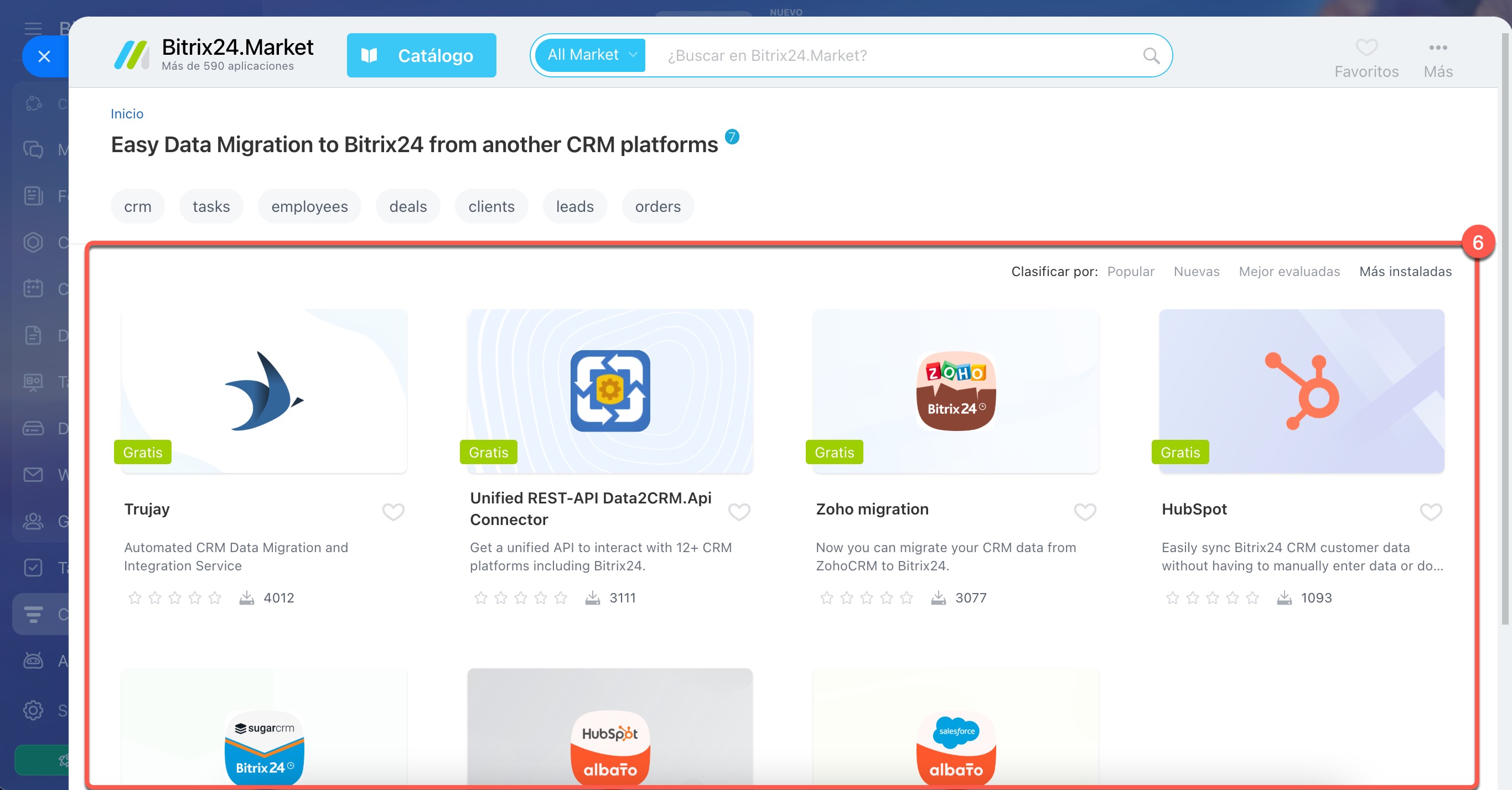Viewport: 1512px width, 790px height.
Task: Sort apps by Nuevas
Action: (x=1196, y=271)
